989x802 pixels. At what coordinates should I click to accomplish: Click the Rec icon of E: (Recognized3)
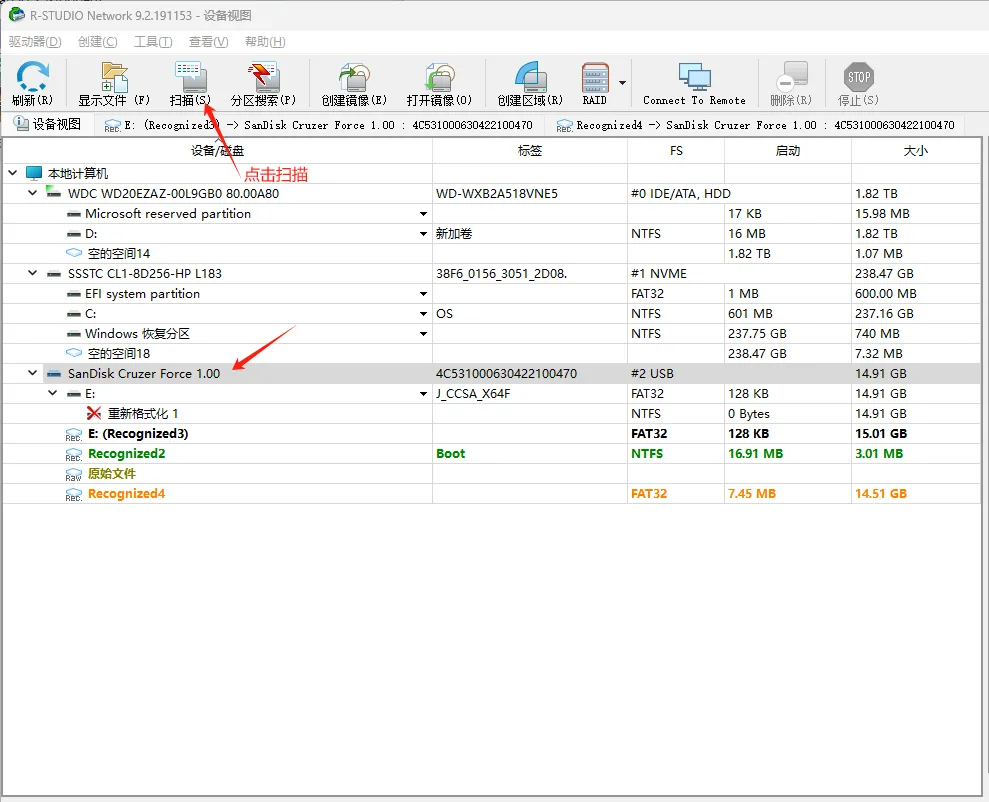click(x=74, y=434)
